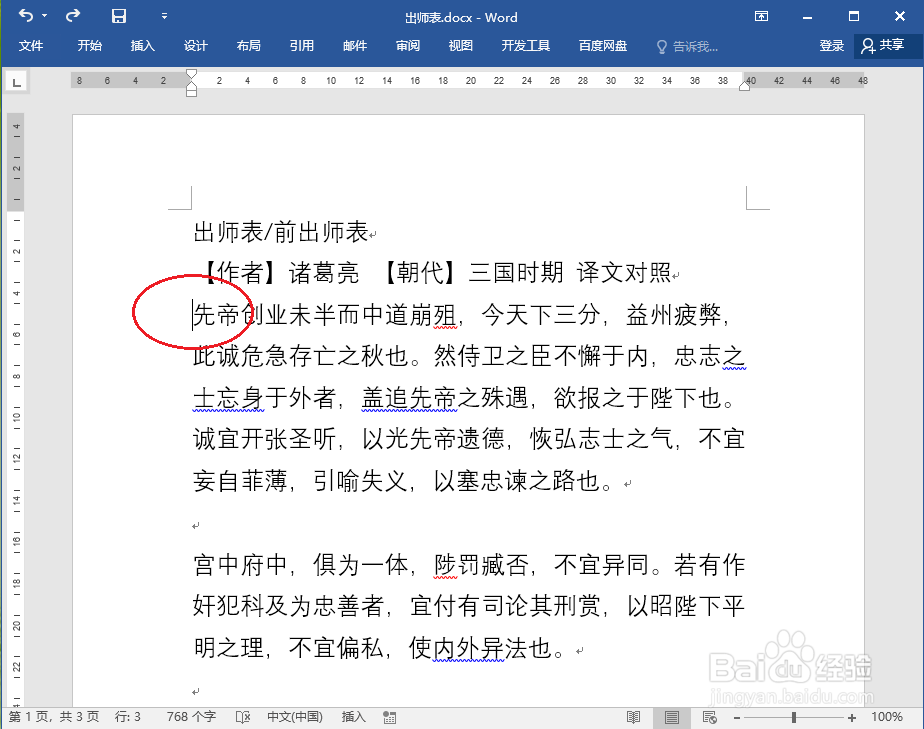Switch to the 插入 ribbon tab
This screenshot has height=729, width=924.
click(142, 45)
